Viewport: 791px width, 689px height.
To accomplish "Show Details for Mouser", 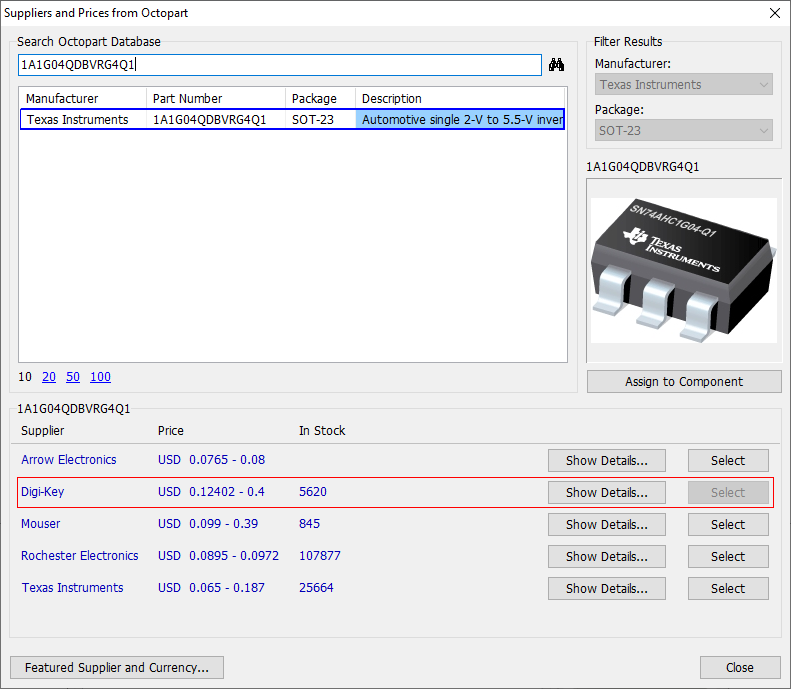I will pos(607,525).
